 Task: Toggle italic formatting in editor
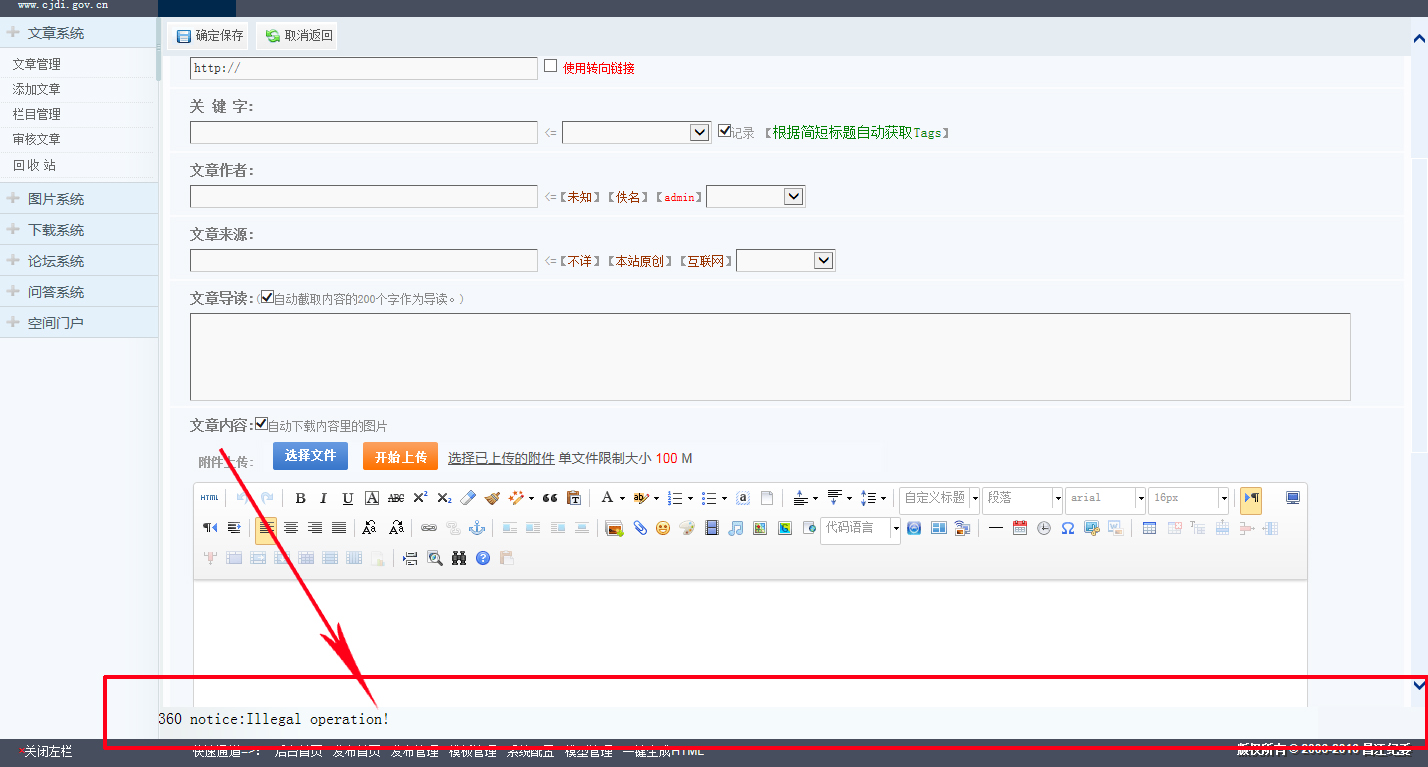[324, 498]
